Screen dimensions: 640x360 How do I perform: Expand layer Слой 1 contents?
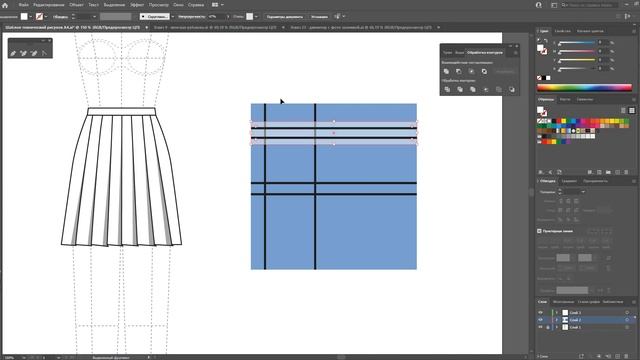556,327
